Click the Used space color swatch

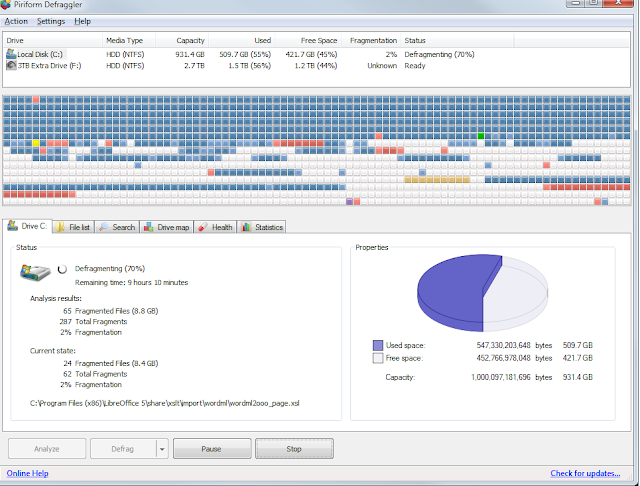click(378, 346)
